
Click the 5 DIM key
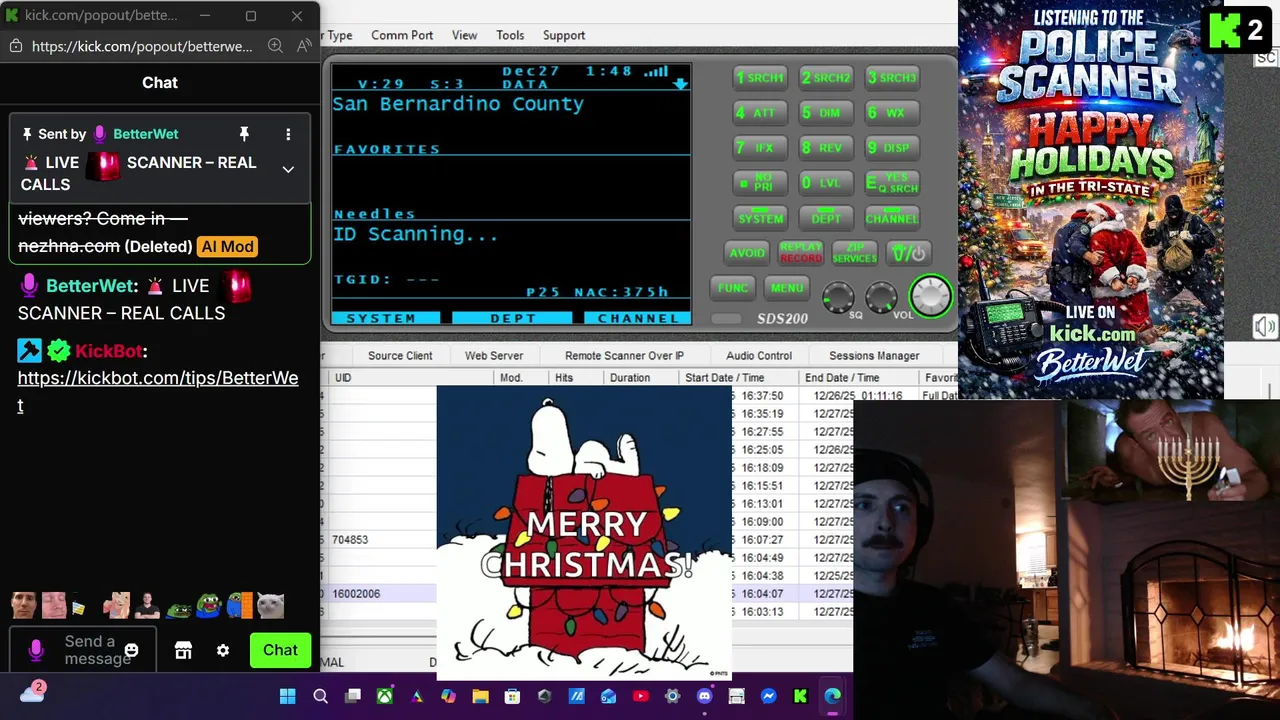coord(826,113)
